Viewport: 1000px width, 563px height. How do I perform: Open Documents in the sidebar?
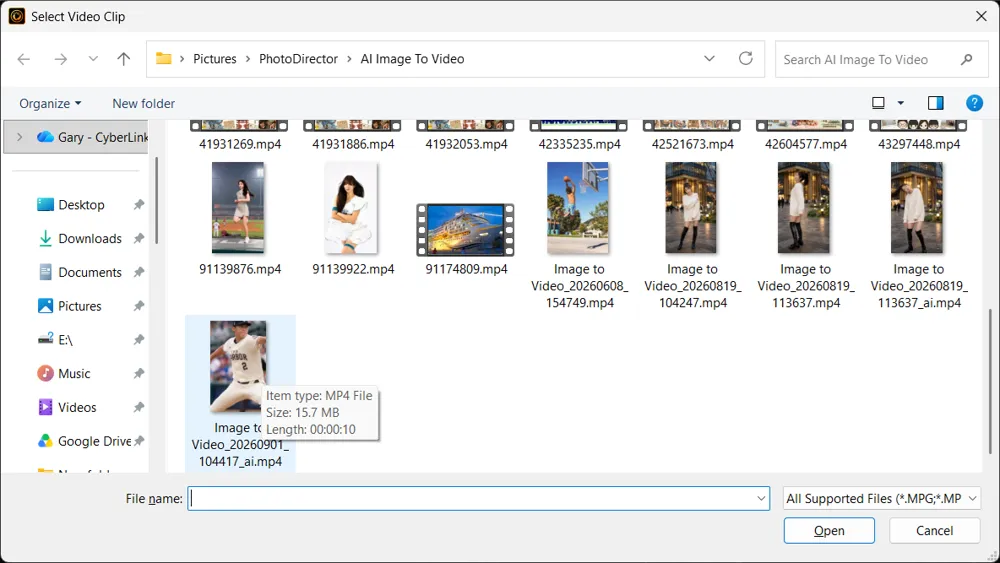click(89, 272)
